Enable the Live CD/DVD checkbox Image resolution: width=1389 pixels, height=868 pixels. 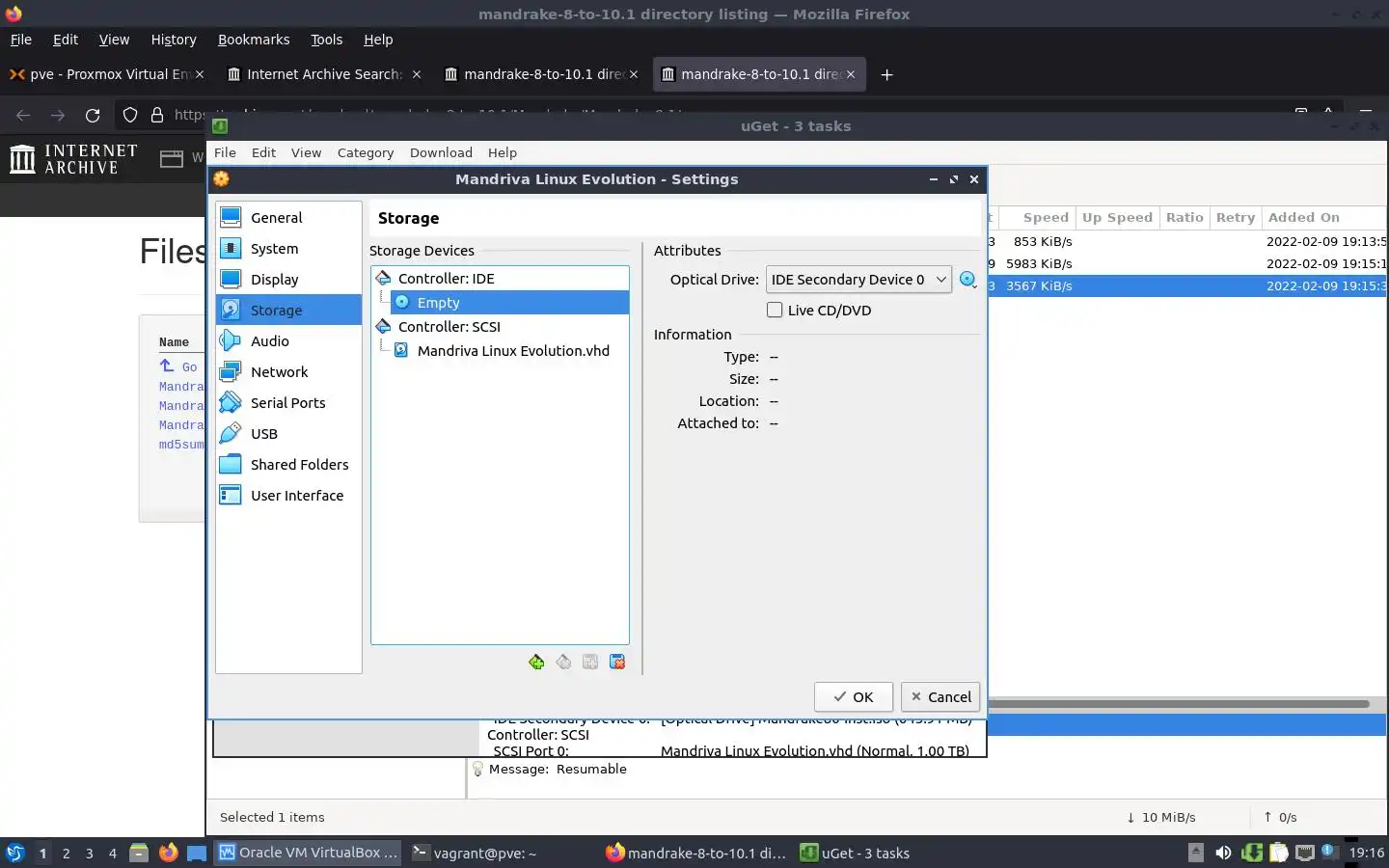[x=775, y=311]
